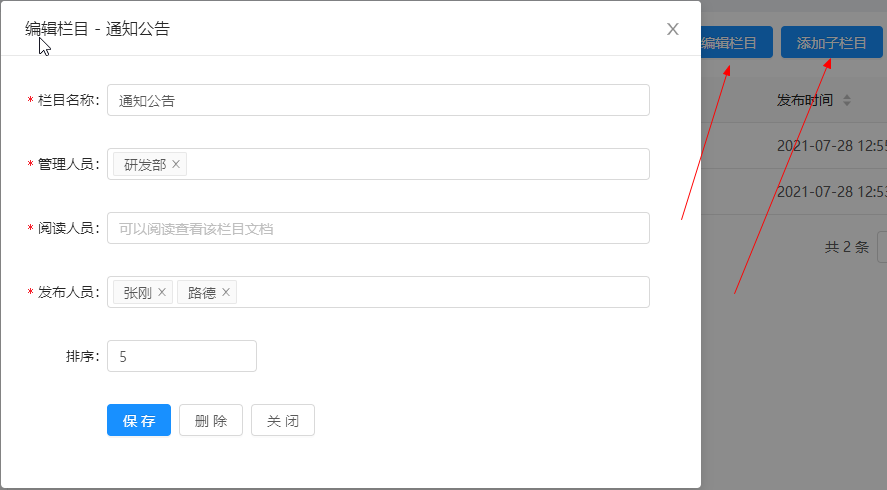Select the 路德 tag in 发布人员

click(202, 293)
